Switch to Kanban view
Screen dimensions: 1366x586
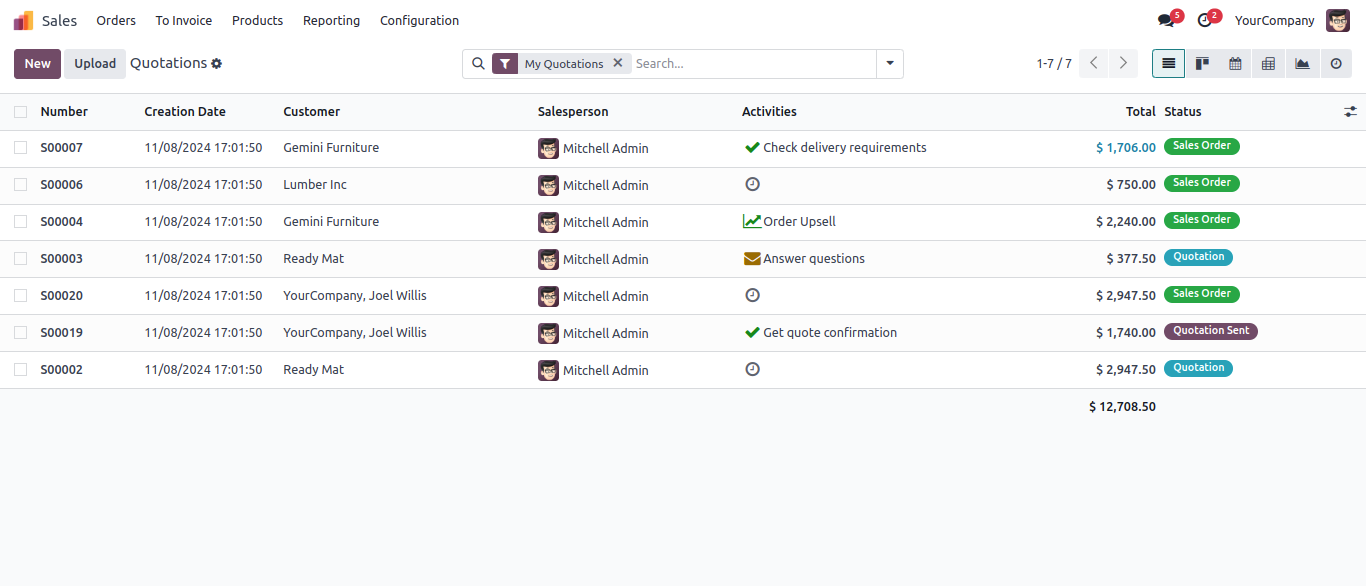(1202, 64)
